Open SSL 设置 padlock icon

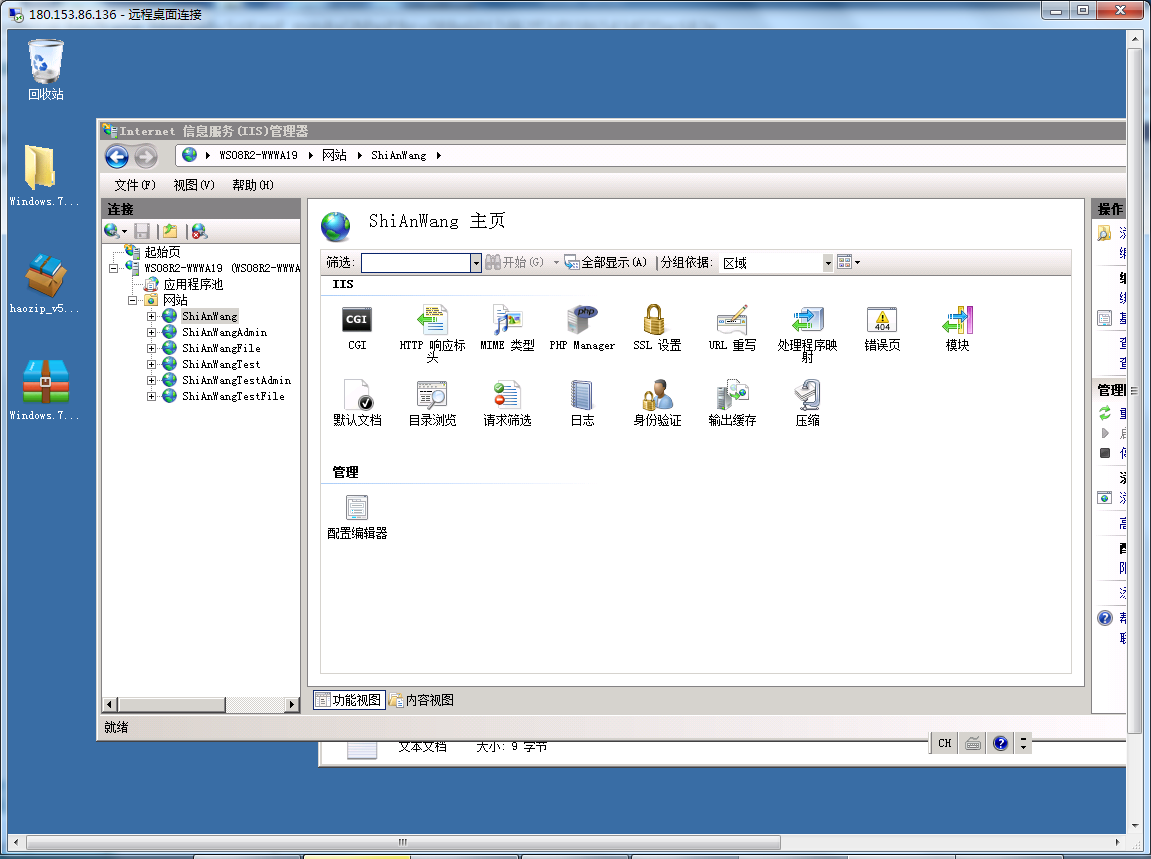(x=657, y=327)
